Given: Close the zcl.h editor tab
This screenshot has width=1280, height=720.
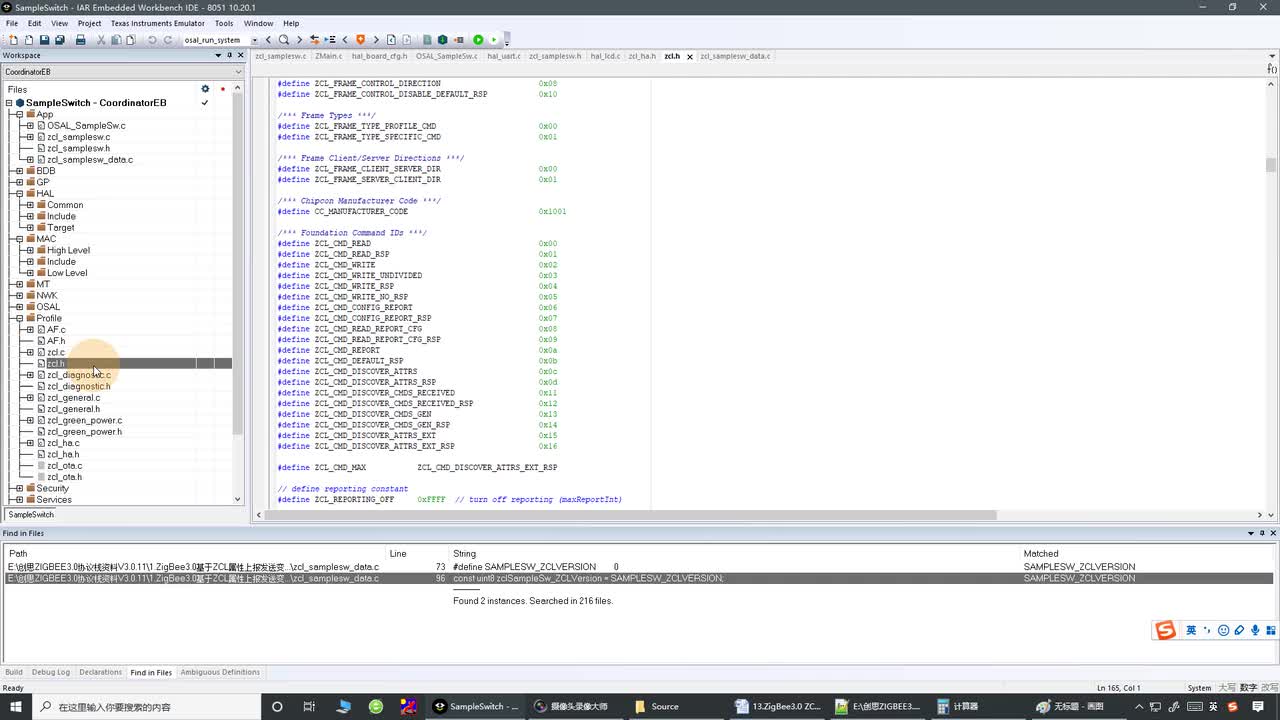Looking at the screenshot, I should click(689, 57).
